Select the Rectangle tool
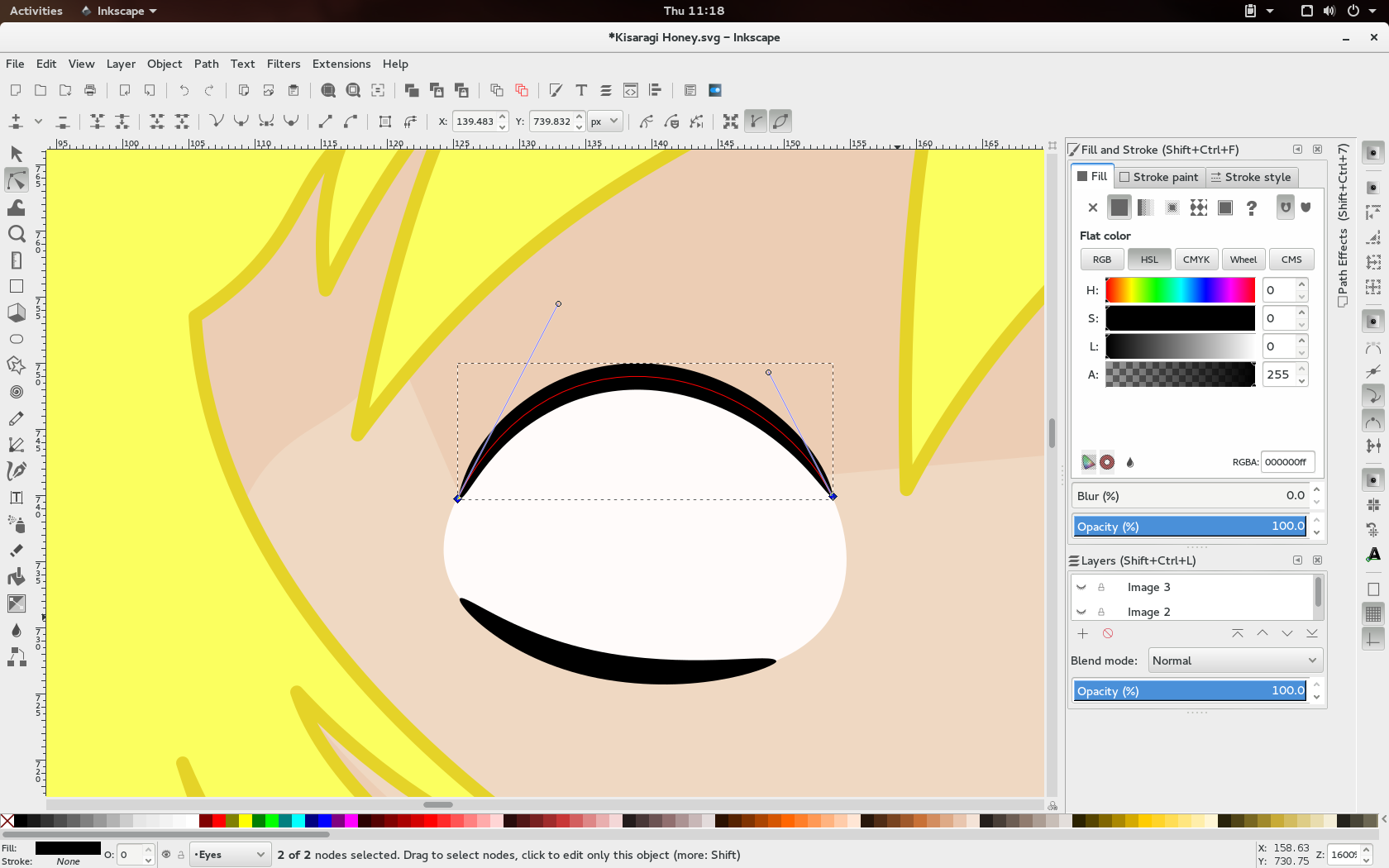This screenshot has width=1389, height=868. tap(17, 286)
